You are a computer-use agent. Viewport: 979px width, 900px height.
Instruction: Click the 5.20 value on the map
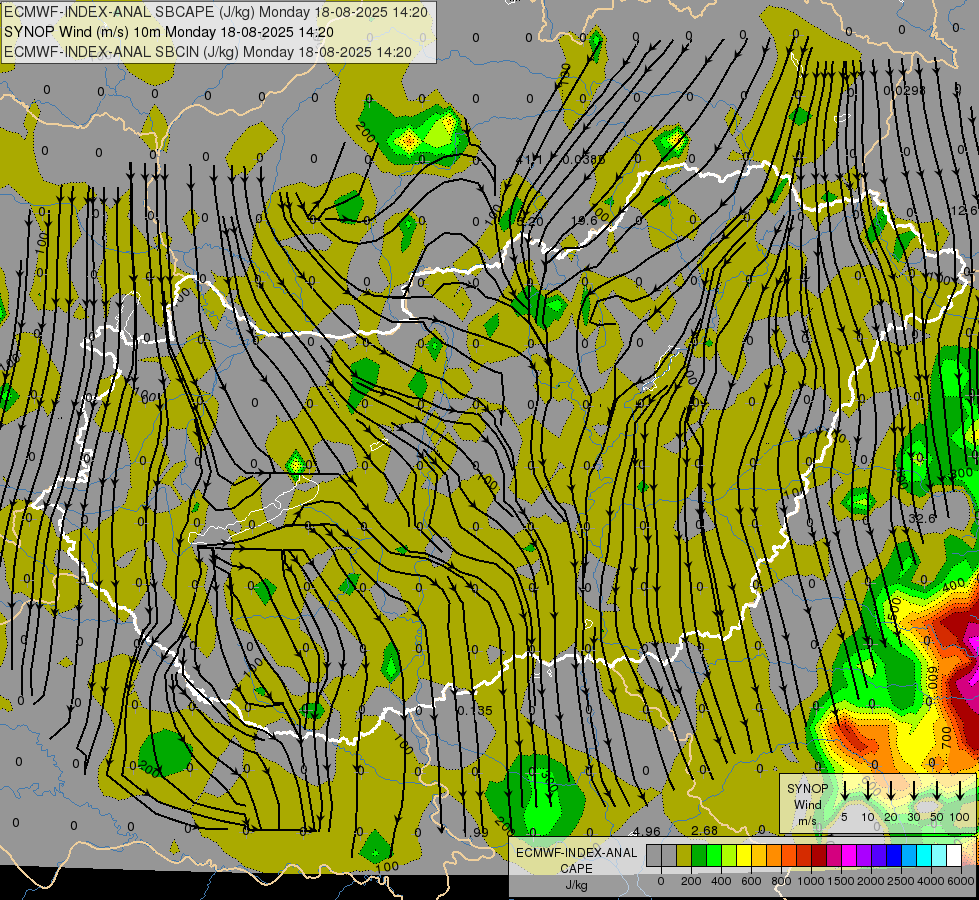(529, 221)
